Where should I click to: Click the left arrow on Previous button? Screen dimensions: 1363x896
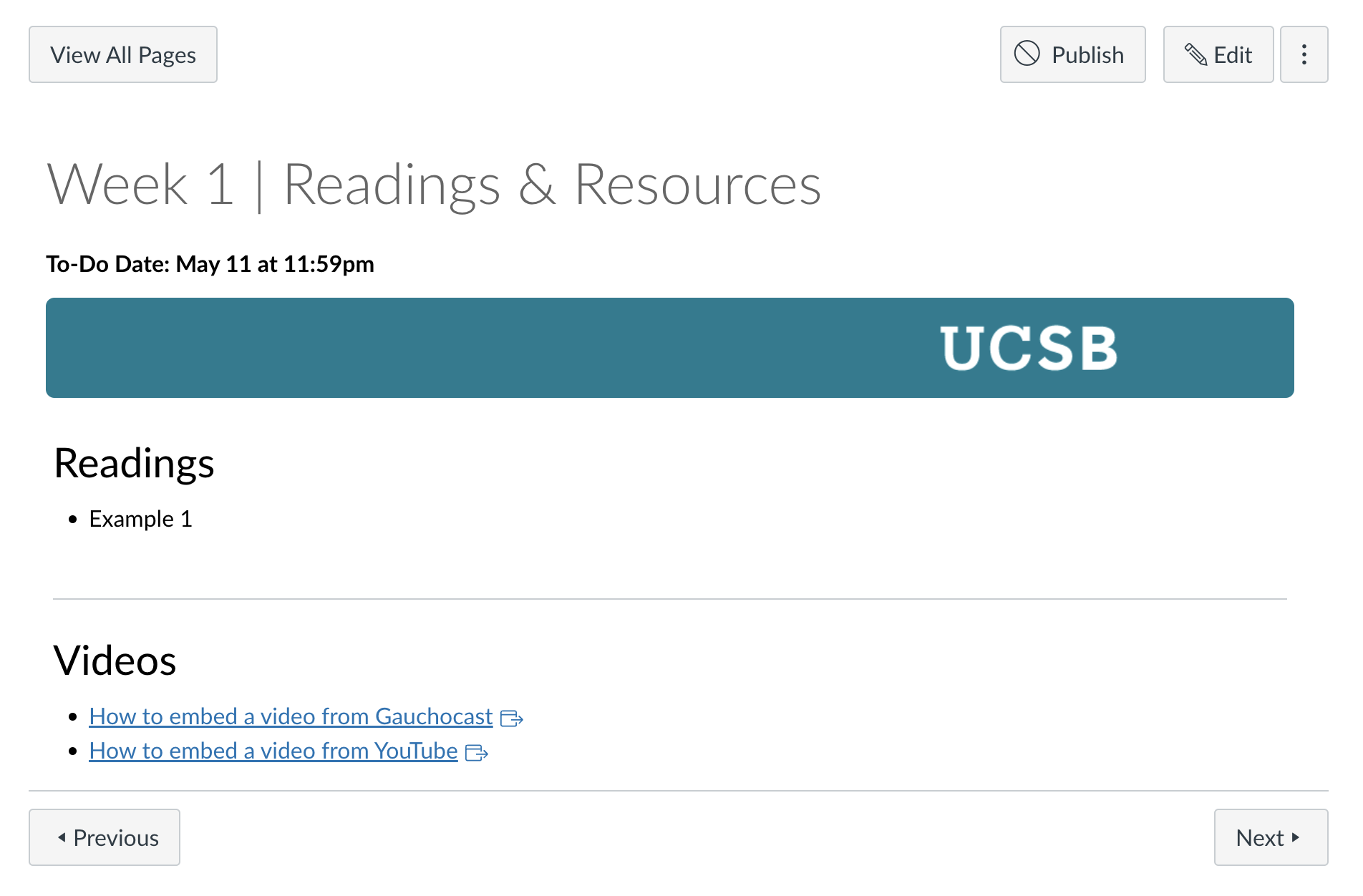click(62, 837)
